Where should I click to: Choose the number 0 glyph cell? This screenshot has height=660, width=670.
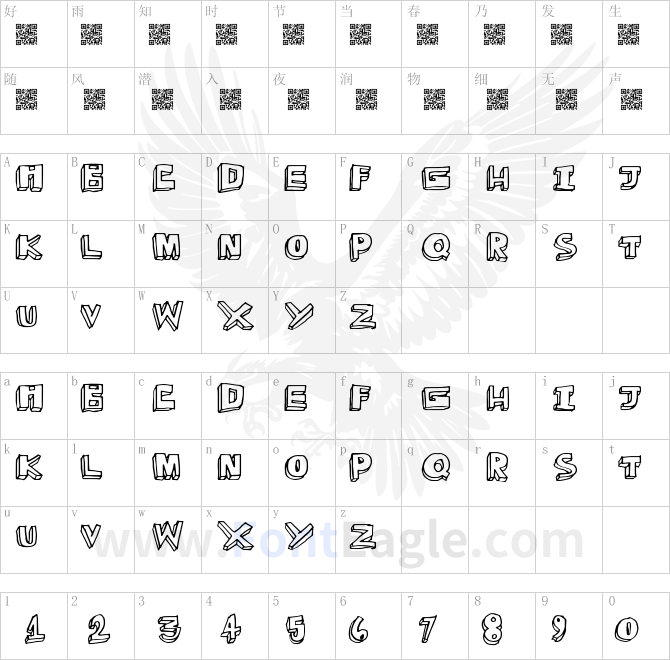click(x=636, y=626)
